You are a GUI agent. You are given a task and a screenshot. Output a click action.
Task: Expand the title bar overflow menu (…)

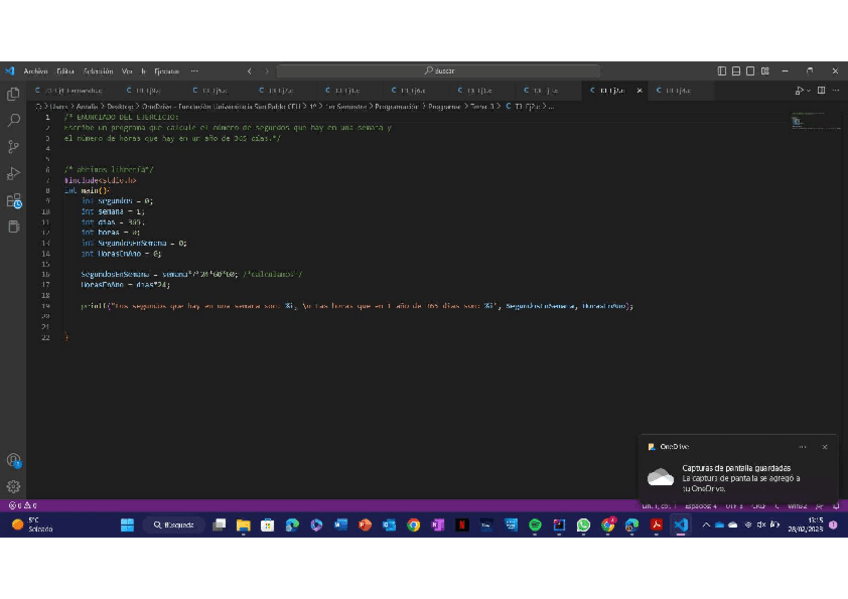pyautogui.click(x=194, y=71)
